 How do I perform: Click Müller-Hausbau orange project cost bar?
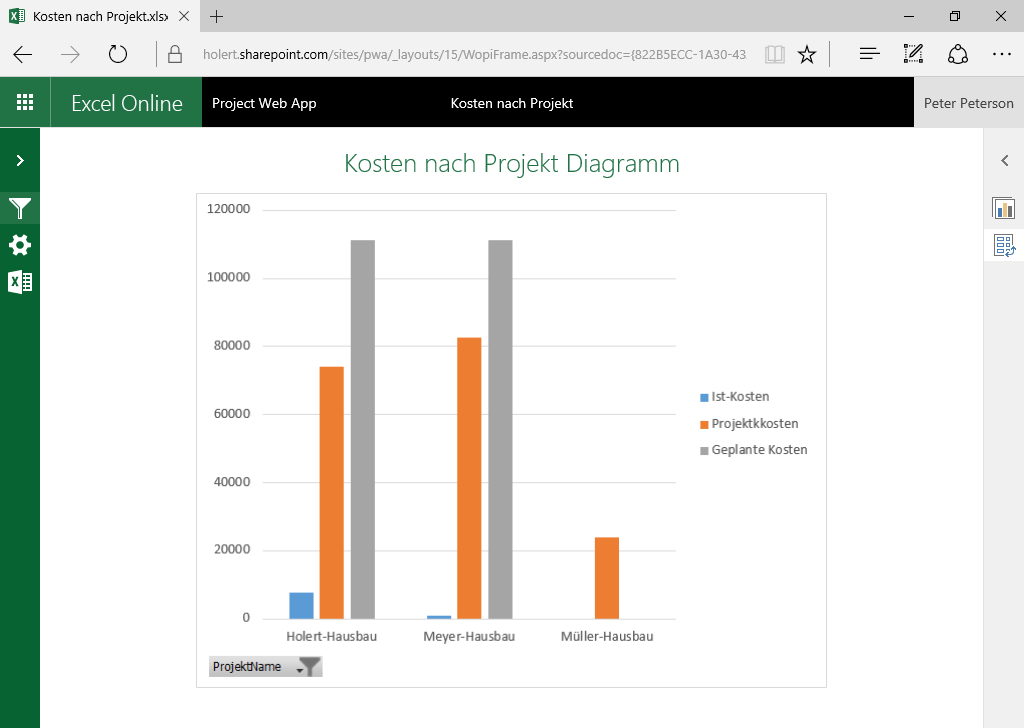pyautogui.click(x=607, y=578)
